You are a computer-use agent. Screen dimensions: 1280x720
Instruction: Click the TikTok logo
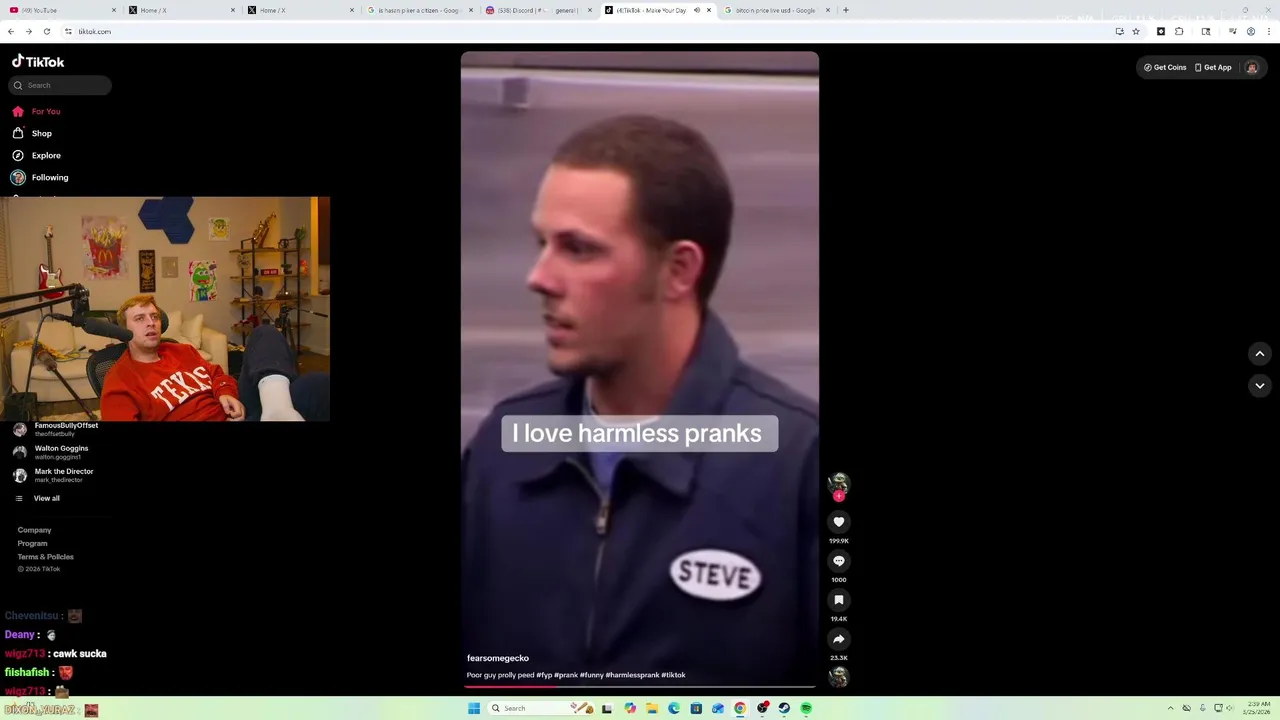point(38,61)
